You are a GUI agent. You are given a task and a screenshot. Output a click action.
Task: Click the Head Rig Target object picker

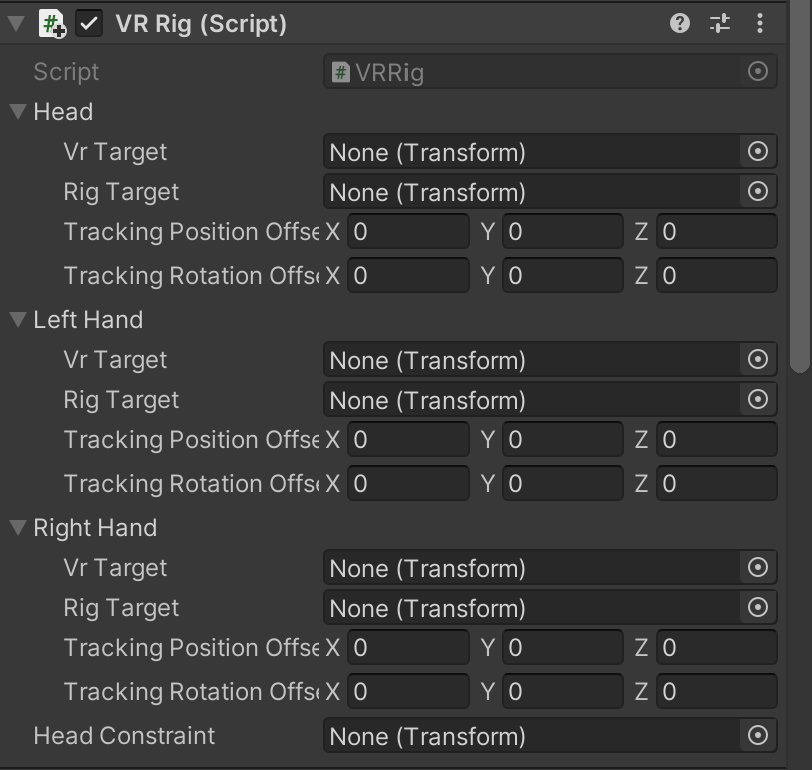coord(758,192)
